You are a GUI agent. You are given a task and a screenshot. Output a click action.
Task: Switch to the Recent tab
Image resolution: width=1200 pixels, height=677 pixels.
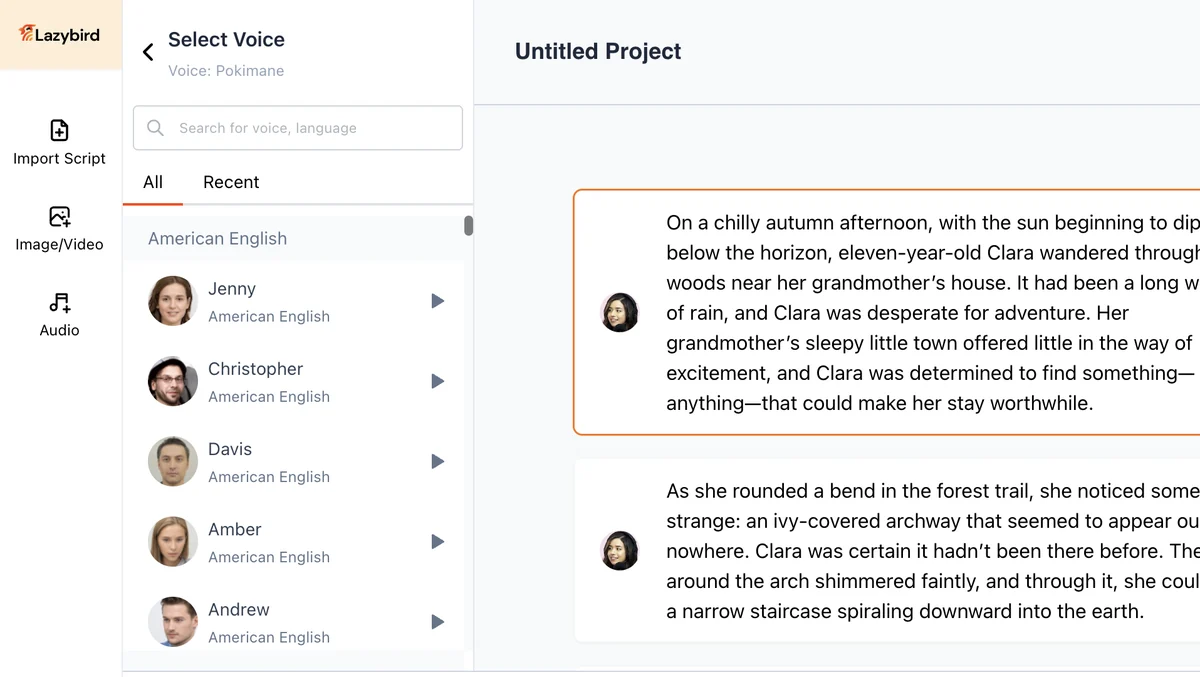coord(231,182)
